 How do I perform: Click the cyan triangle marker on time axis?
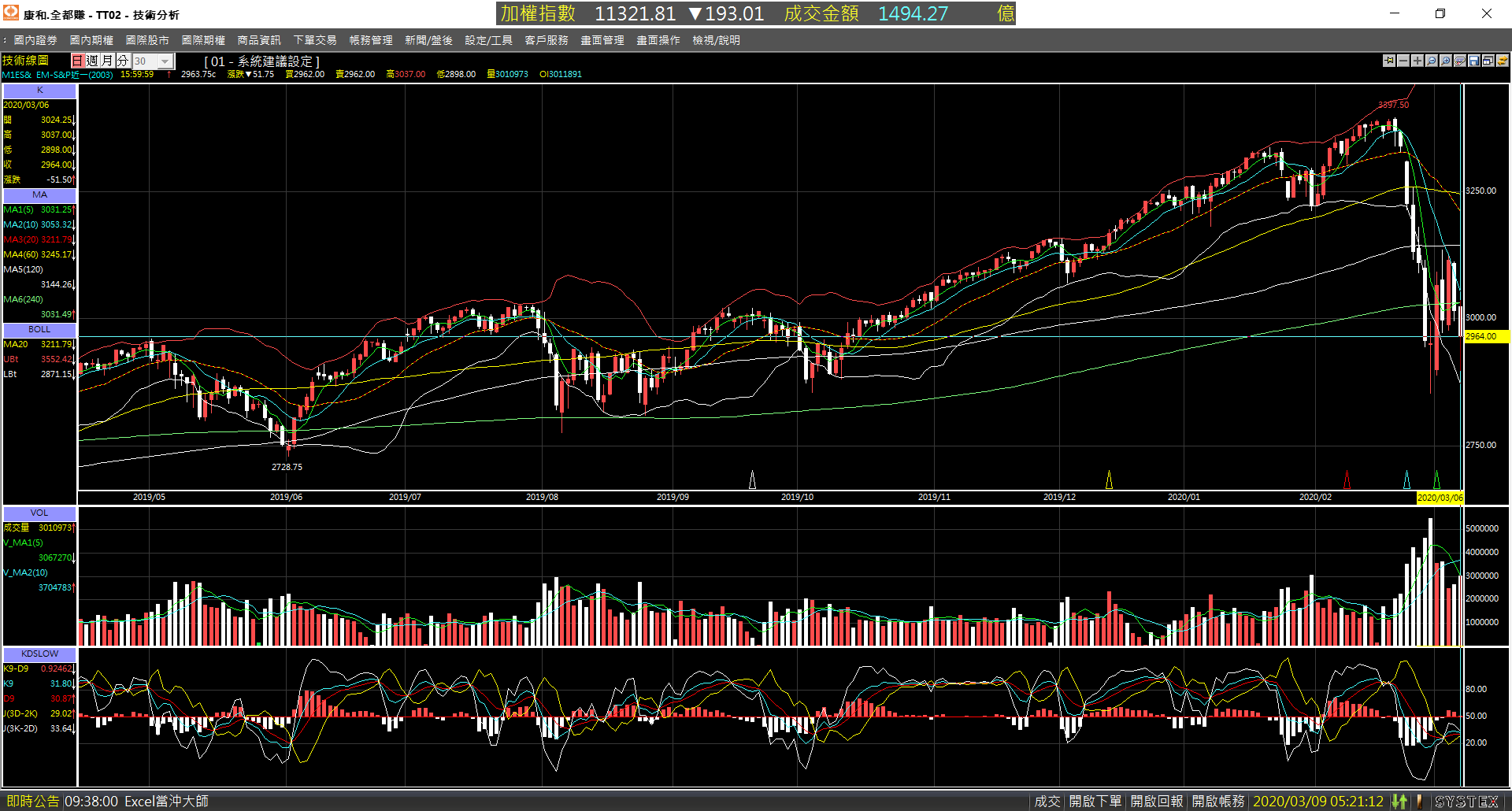(x=1407, y=480)
